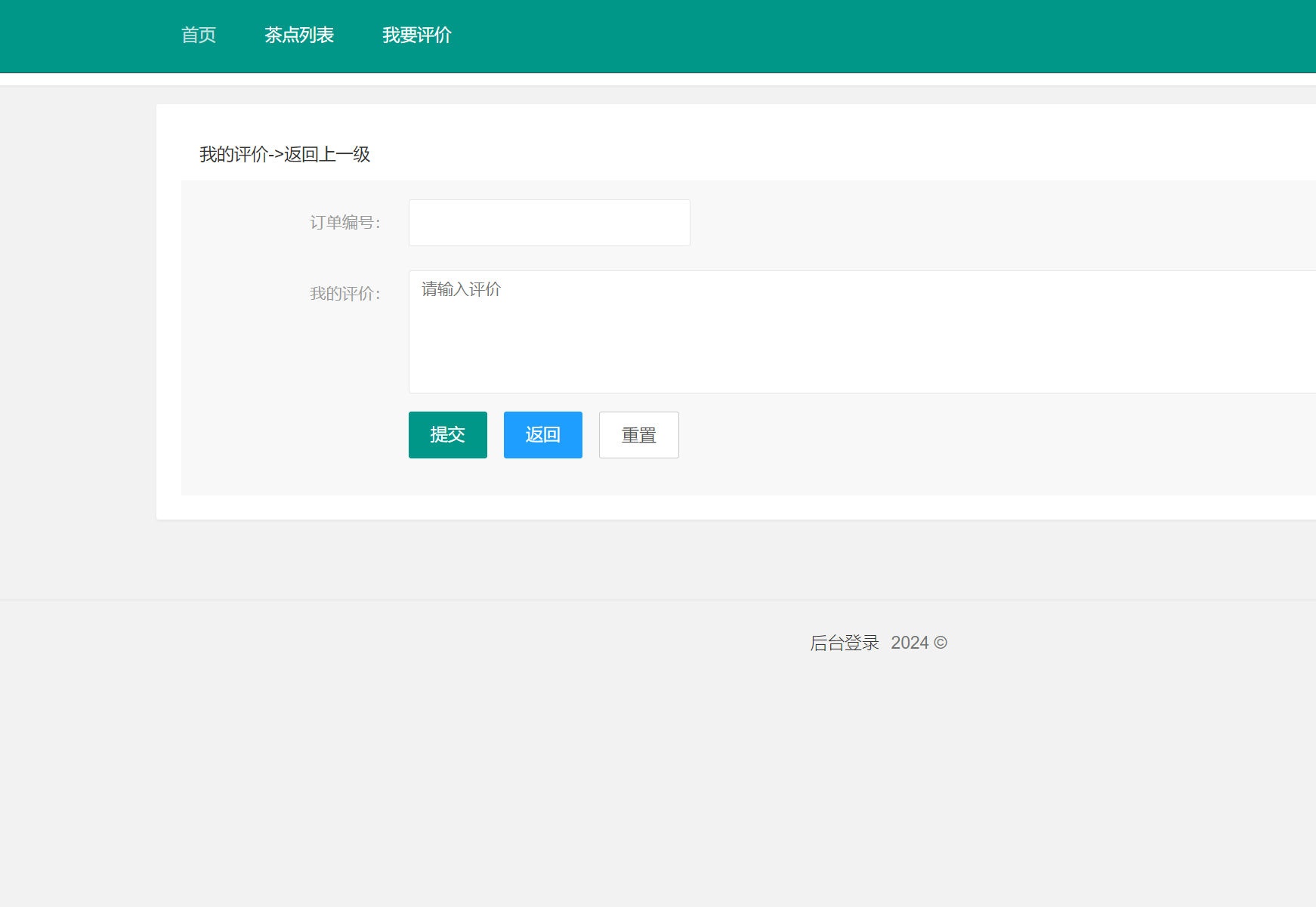
Task: Clear the form with 重置 button
Action: click(x=638, y=435)
